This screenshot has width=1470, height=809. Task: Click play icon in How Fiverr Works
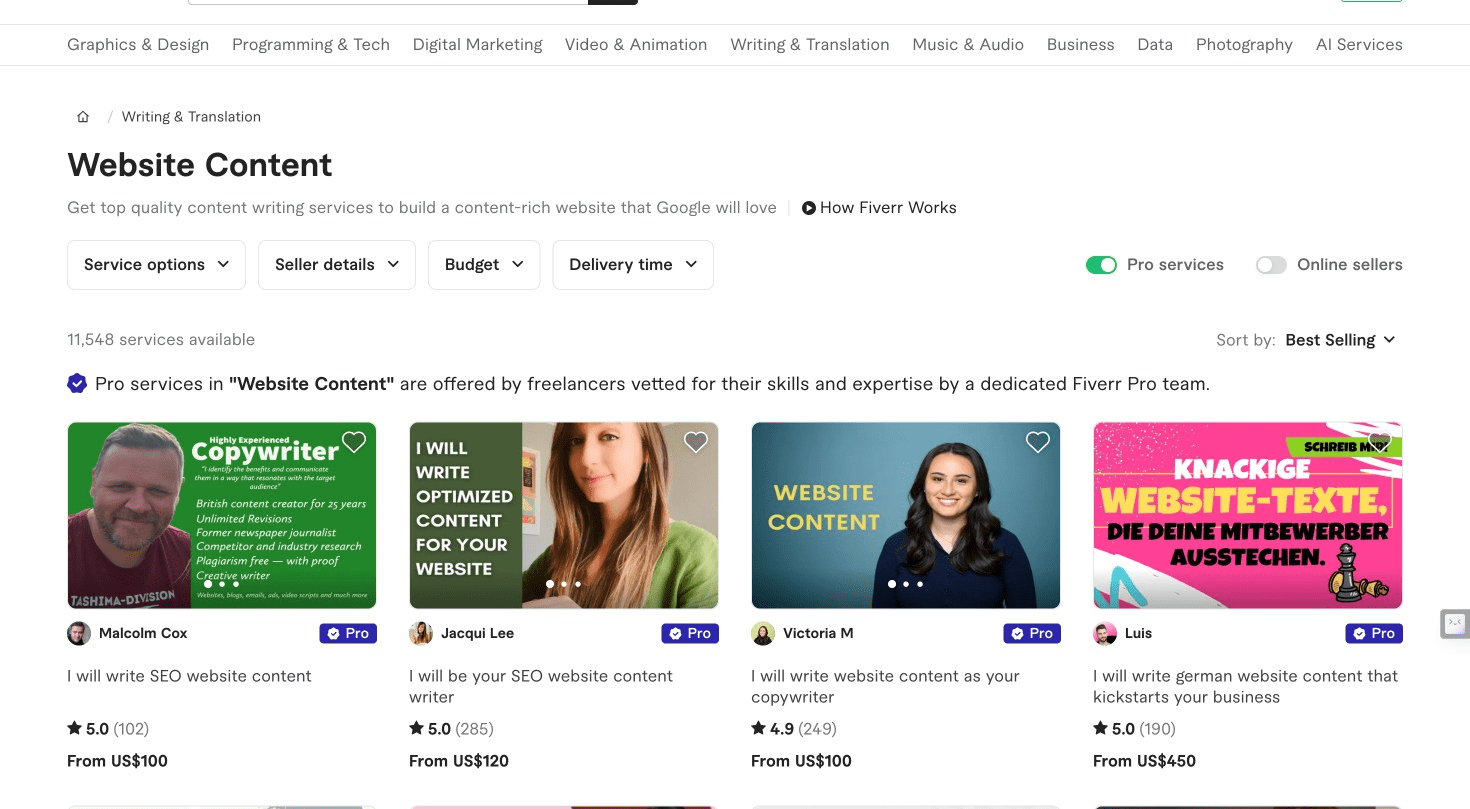coord(809,208)
